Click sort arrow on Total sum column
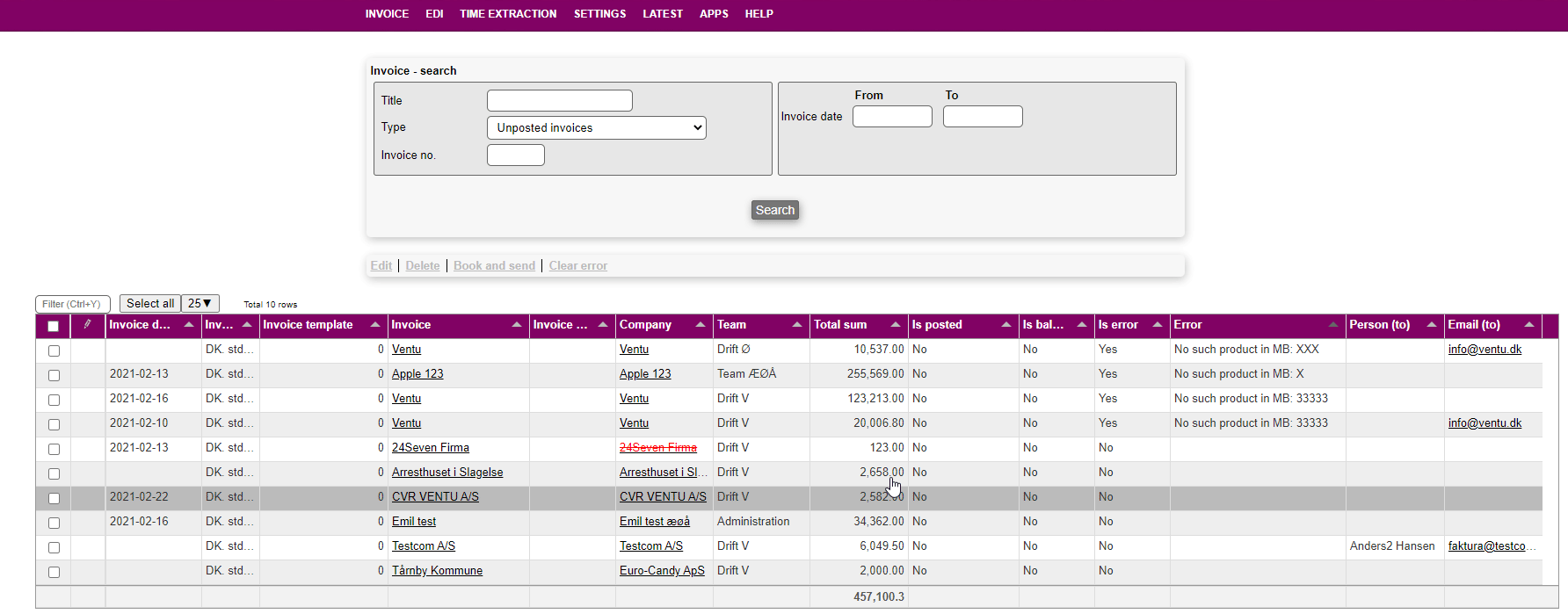Screen dimensions: 1568x614 [896, 325]
